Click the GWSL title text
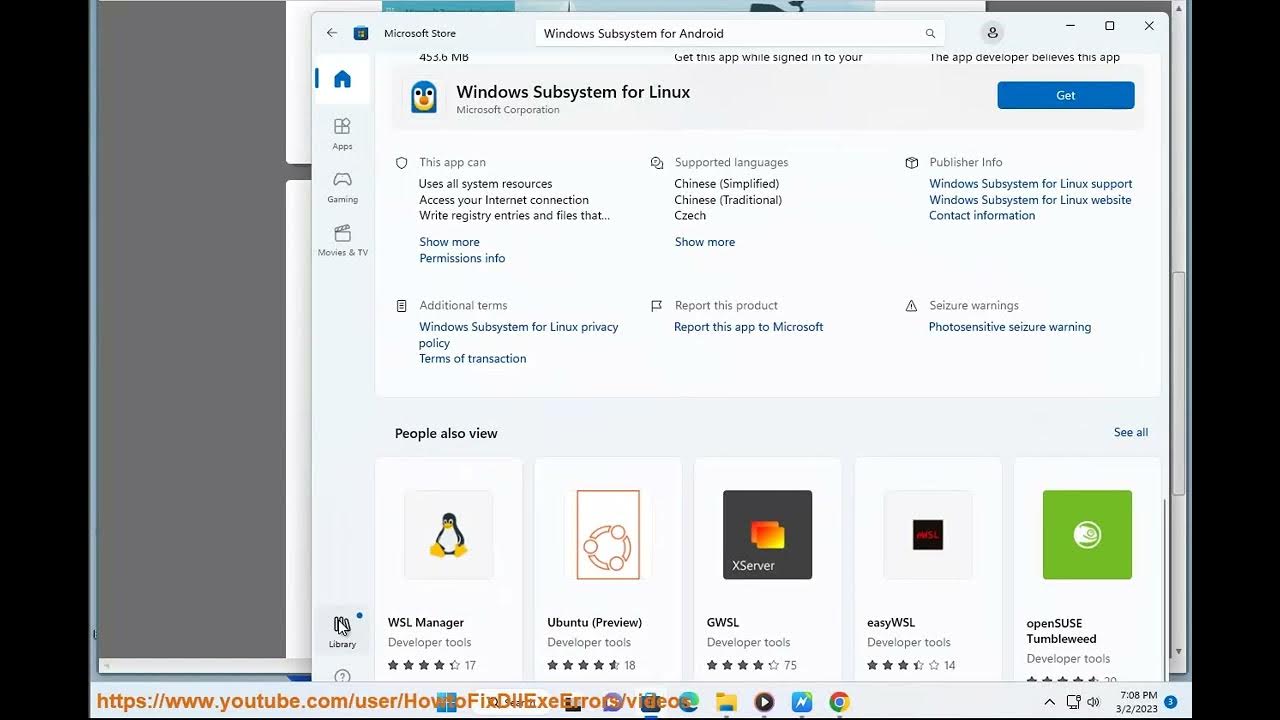The image size is (1280, 720). [723, 622]
